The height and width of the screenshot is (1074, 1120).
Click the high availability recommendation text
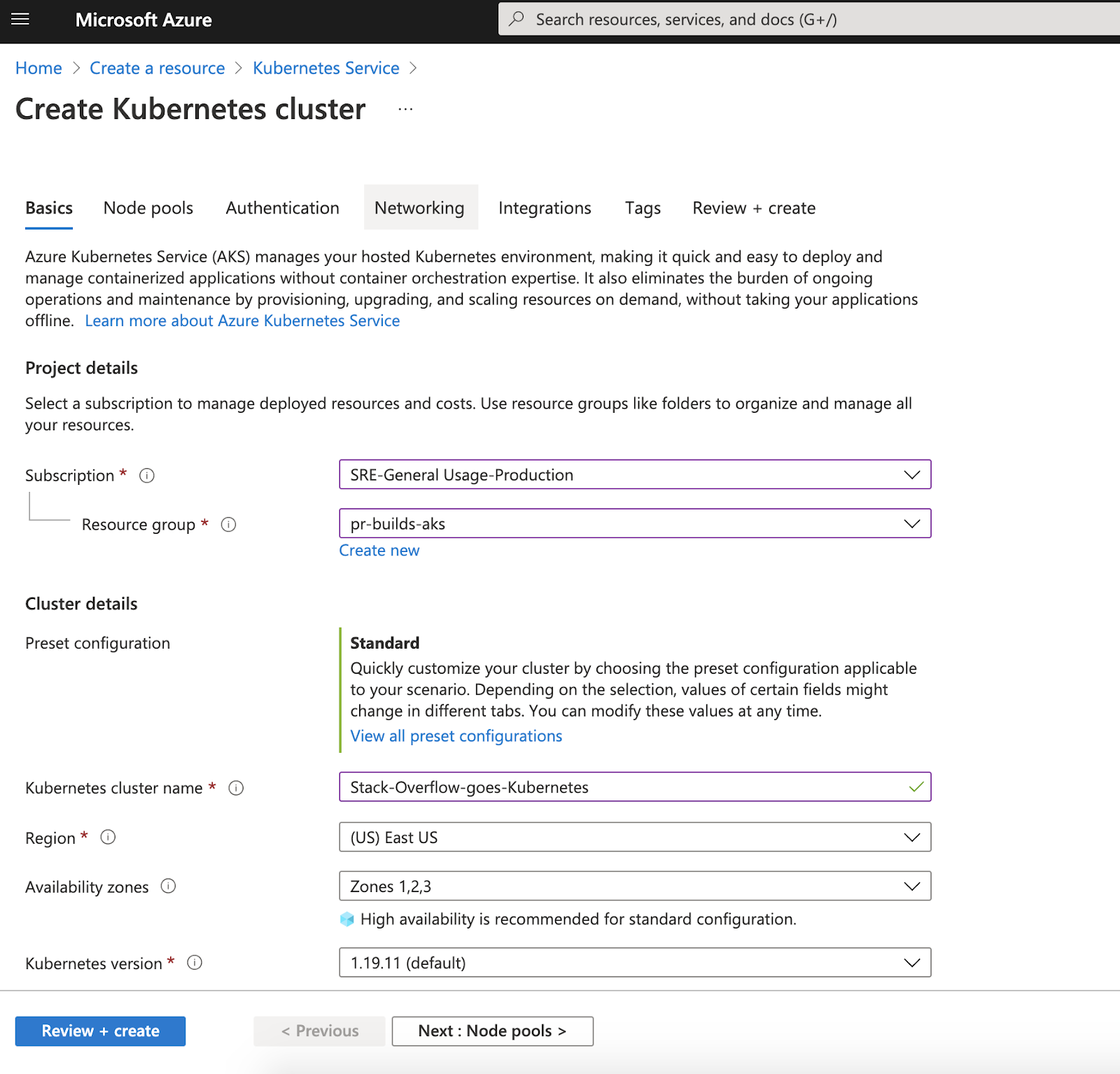pos(578,919)
